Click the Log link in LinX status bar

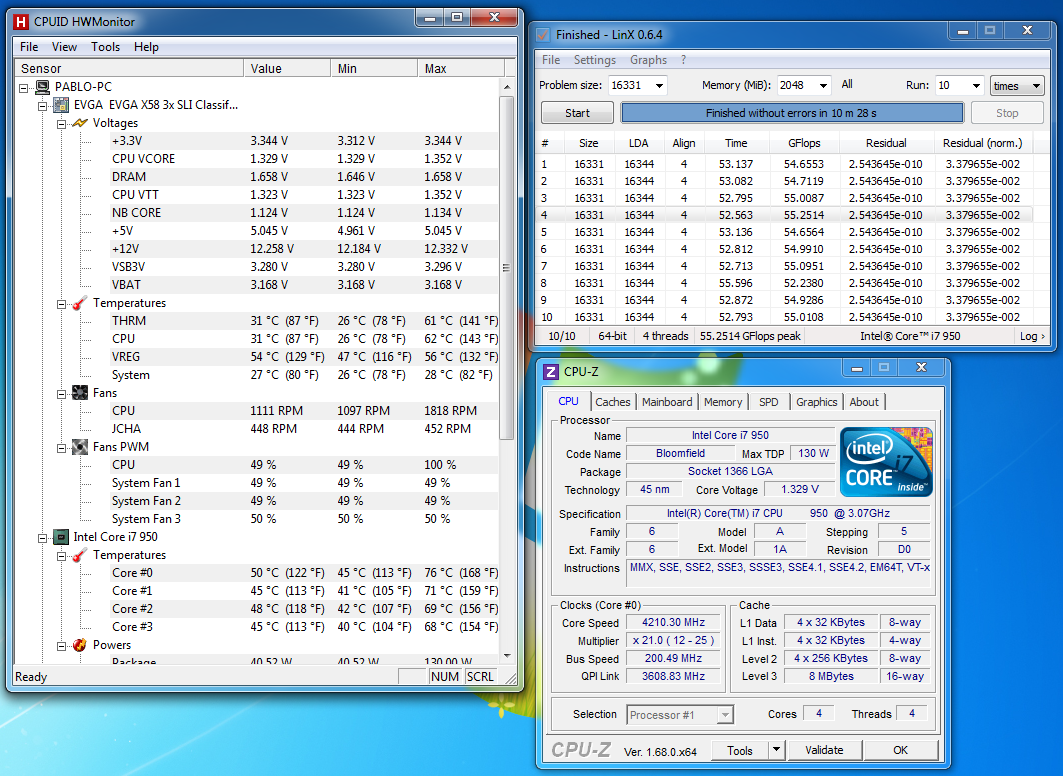pos(1032,336)
